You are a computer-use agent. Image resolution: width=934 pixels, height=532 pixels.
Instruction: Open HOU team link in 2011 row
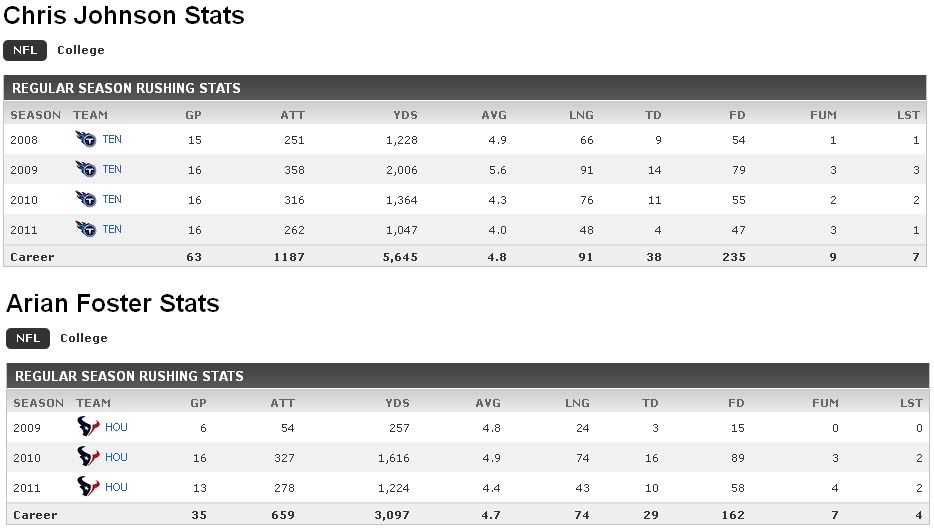tap(116, 487)
